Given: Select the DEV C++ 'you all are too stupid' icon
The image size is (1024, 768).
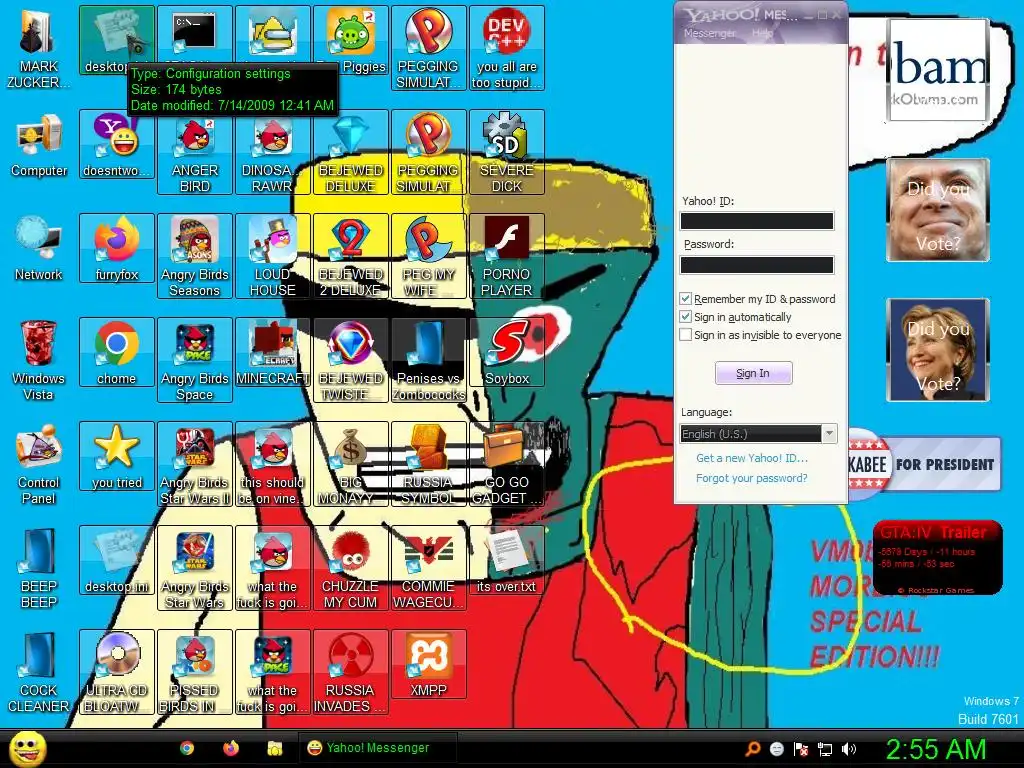Looking at the screenshot, I should [507, 48].
